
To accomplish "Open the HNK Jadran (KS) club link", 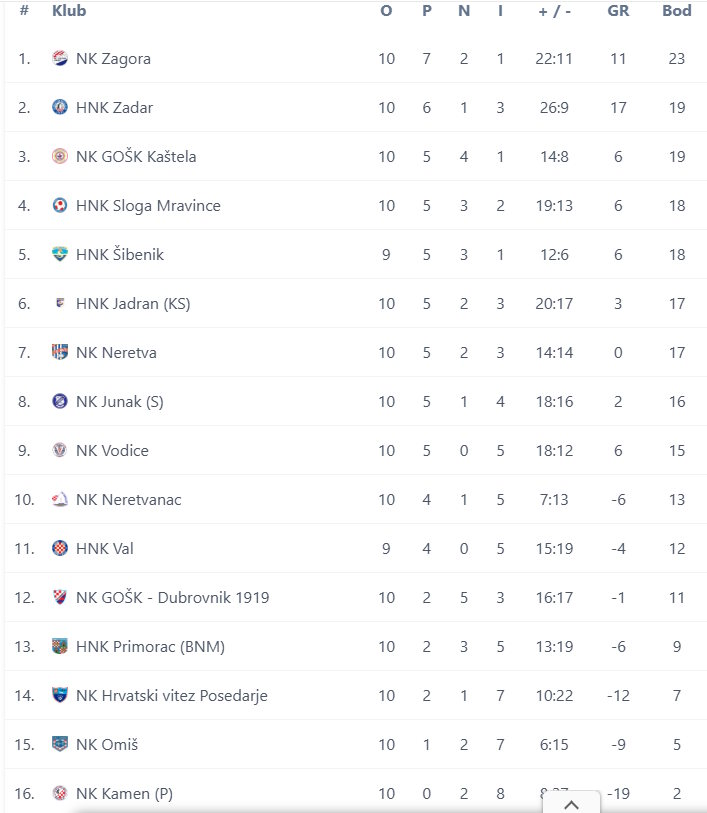I will 133,304.
